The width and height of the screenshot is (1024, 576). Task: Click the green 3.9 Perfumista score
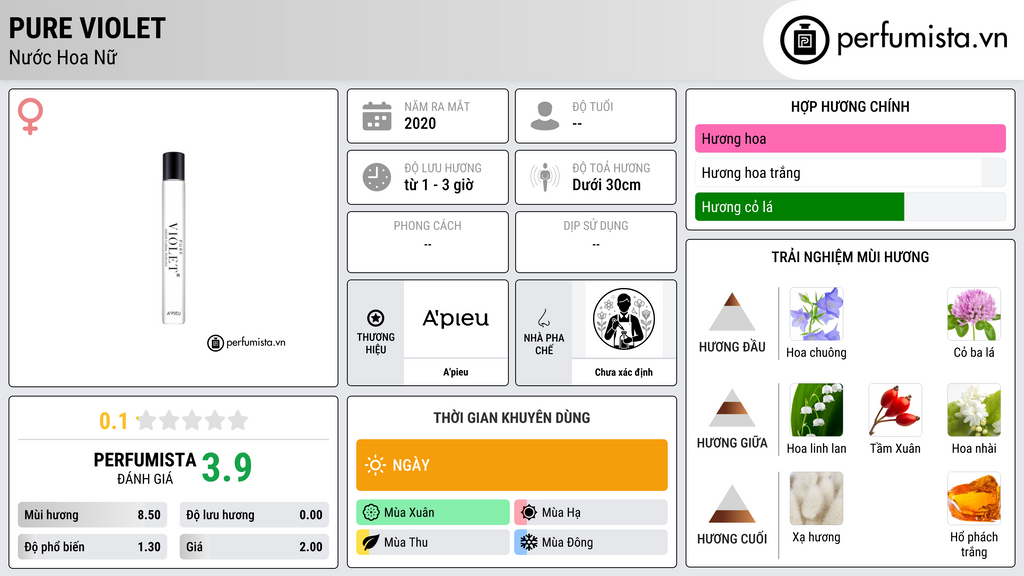coord(227,467)
